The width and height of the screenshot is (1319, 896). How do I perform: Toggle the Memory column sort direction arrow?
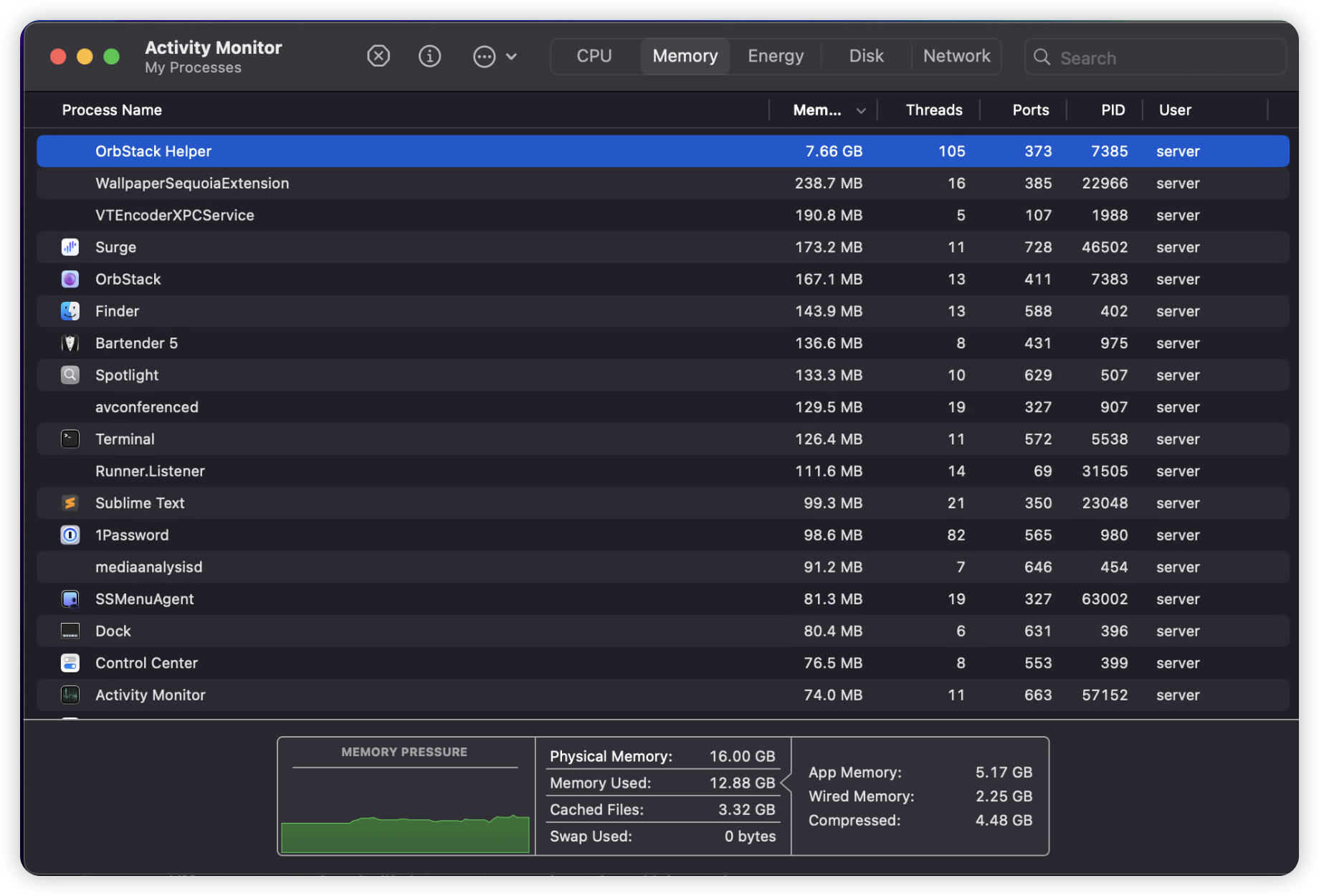[x=861, y=110]
